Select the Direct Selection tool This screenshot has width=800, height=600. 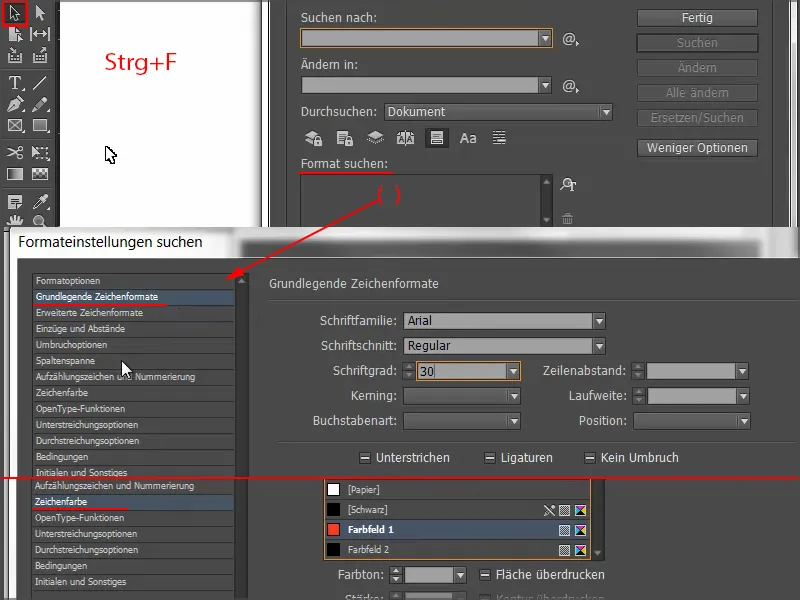coord(40,13)
